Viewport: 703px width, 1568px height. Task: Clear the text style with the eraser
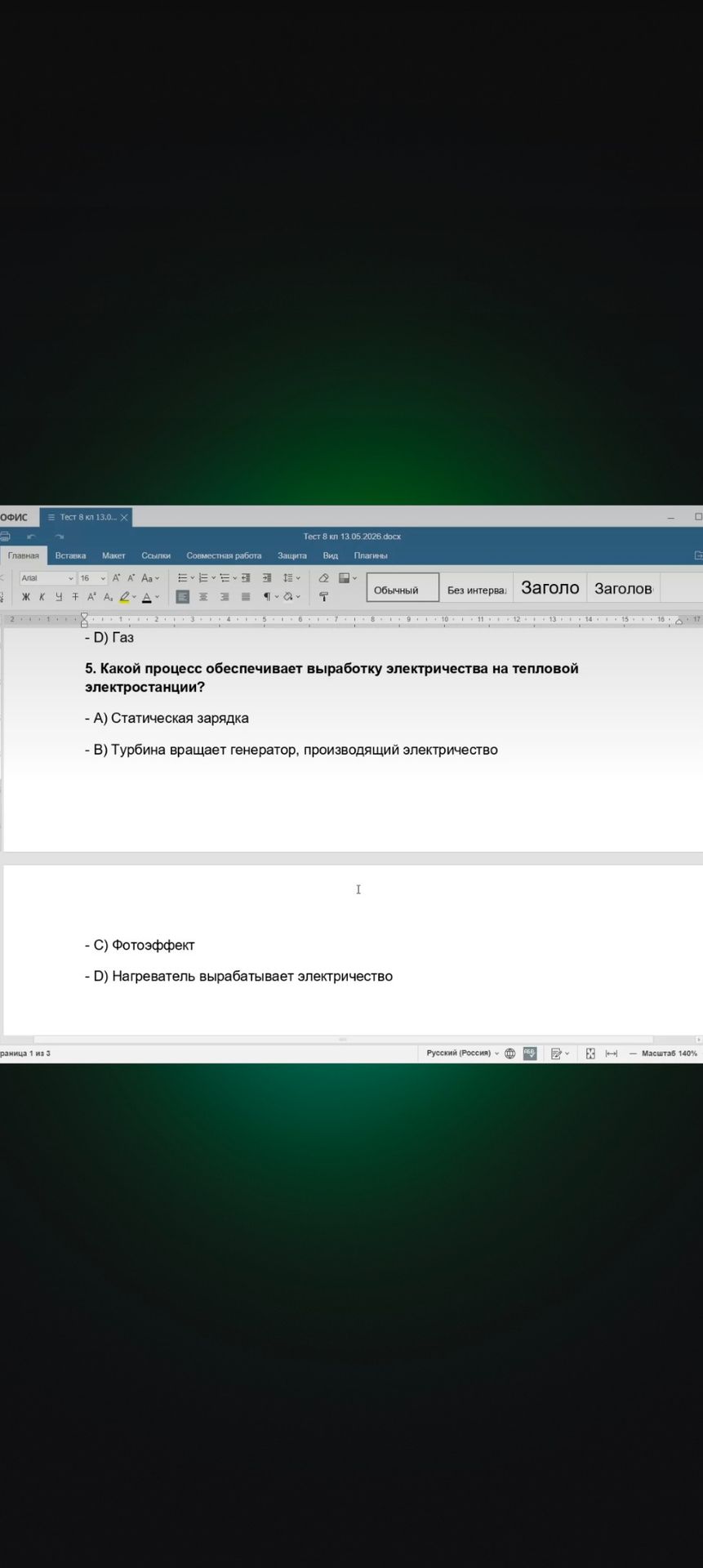point(323,578)
